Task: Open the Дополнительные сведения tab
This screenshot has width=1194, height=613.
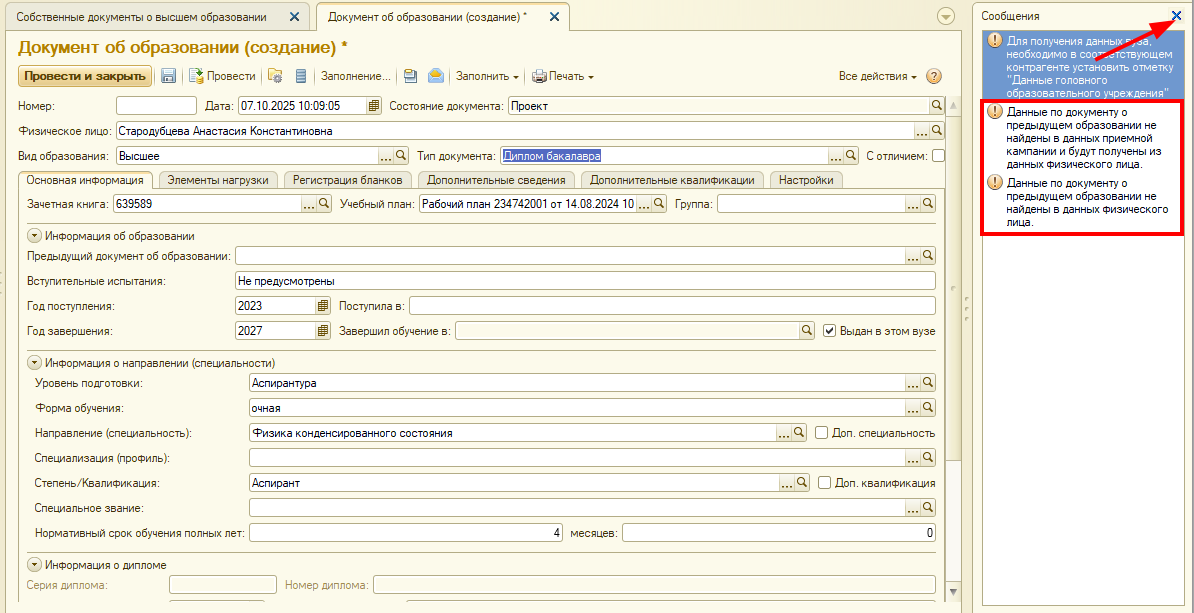Action: pos(496,180)
